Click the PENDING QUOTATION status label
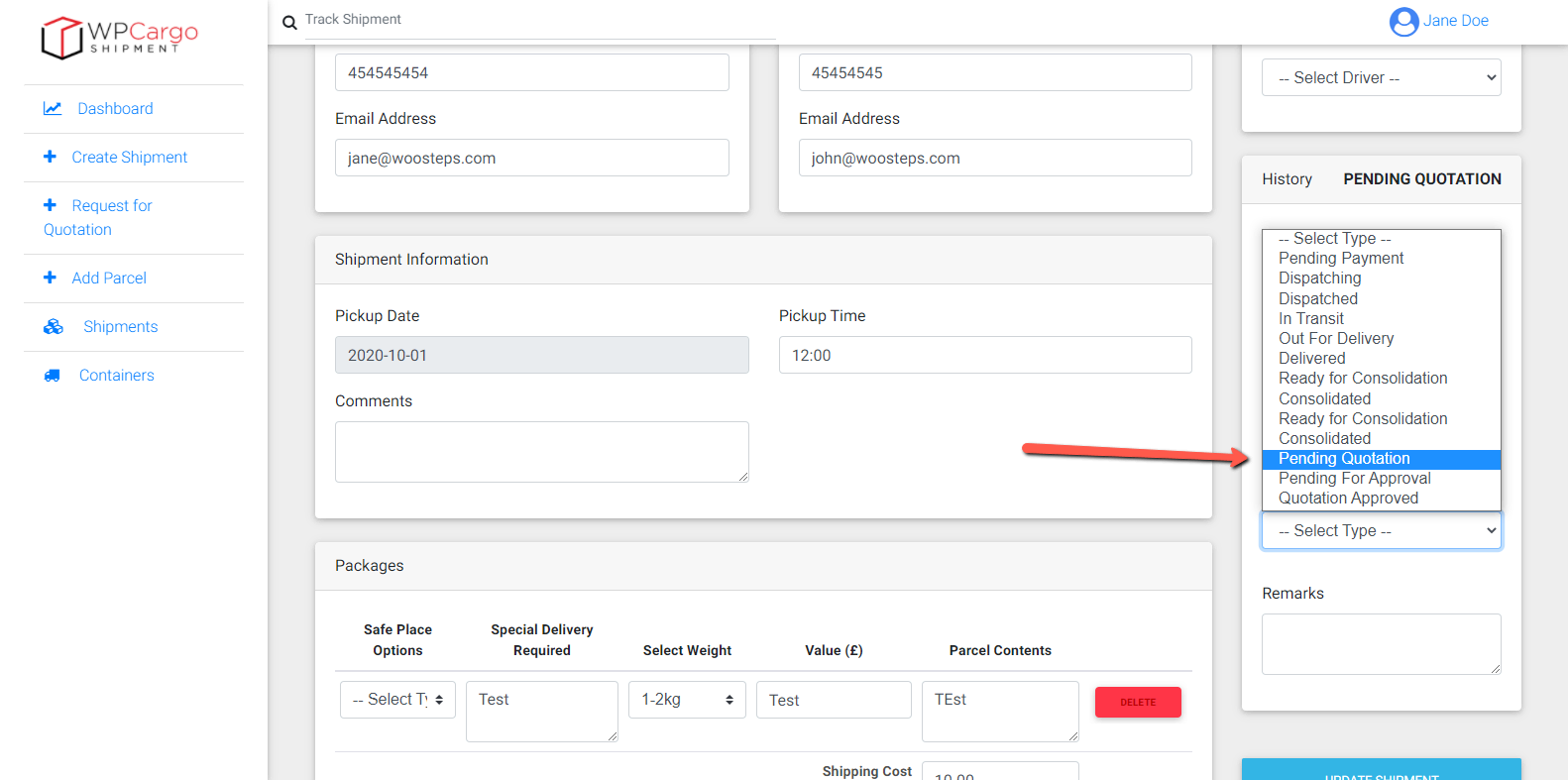Viewport: 1568px width, 780px height. tap(1422, 179)
